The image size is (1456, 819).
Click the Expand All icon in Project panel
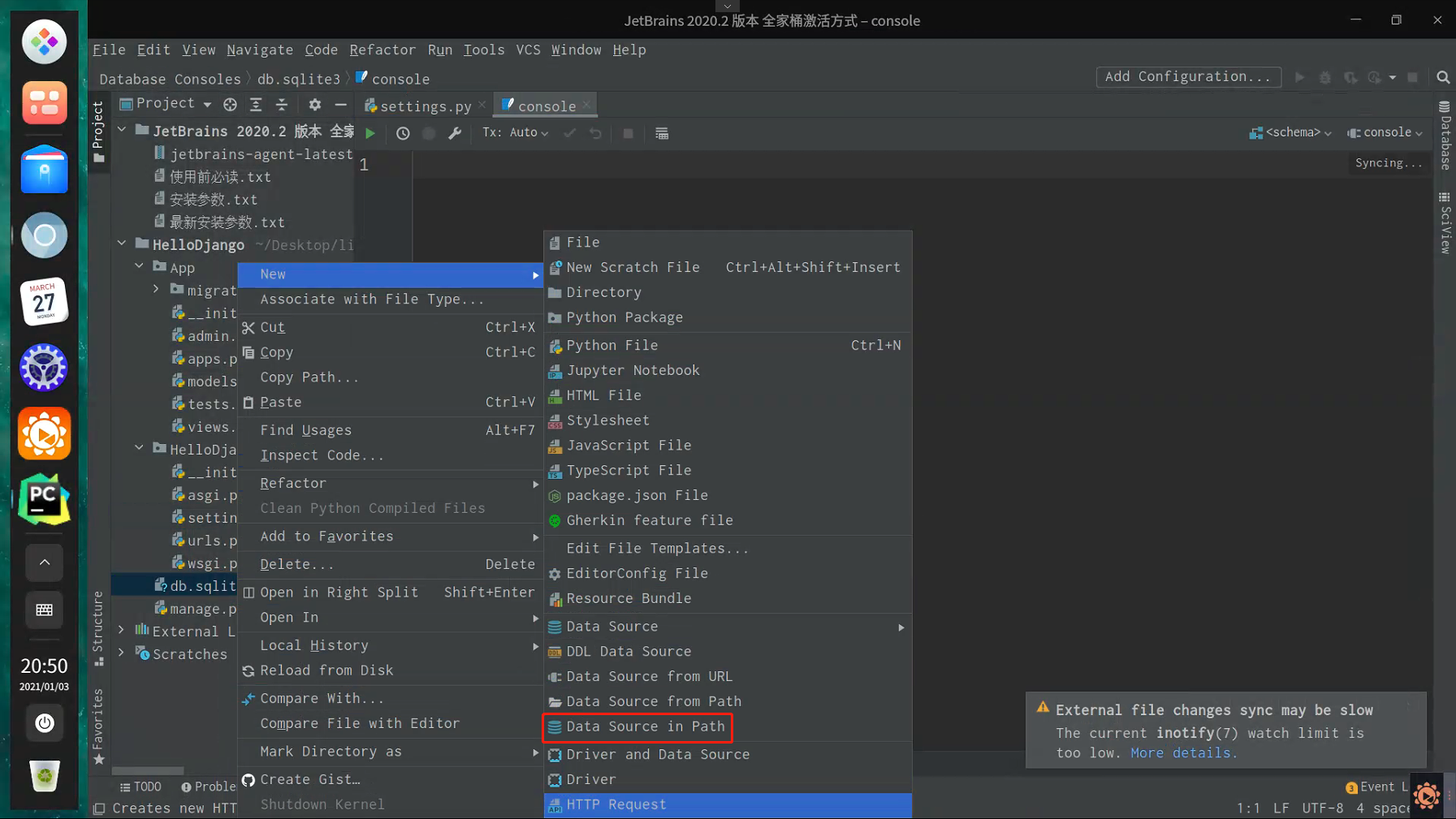pyautogui.click(x=256, y=105)
